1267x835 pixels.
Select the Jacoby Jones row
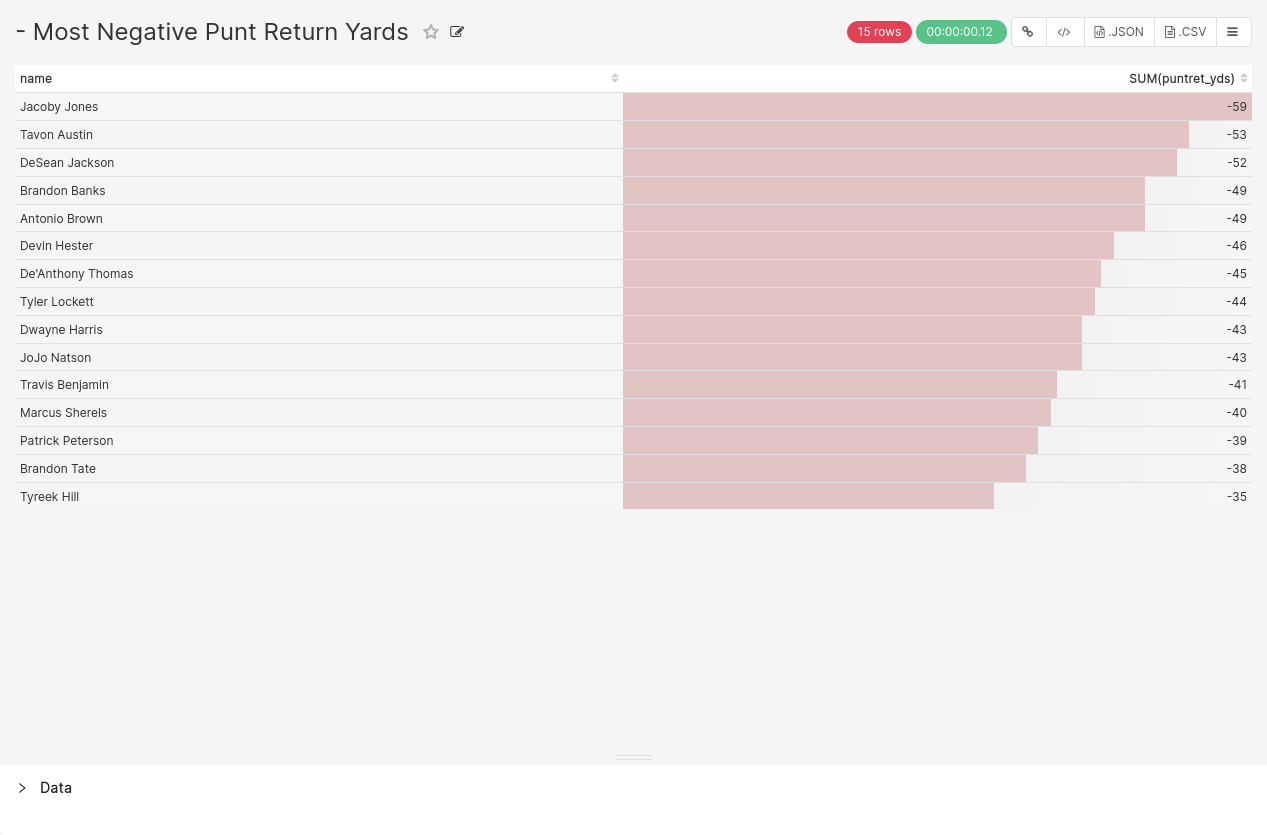(x=633, y=107)
